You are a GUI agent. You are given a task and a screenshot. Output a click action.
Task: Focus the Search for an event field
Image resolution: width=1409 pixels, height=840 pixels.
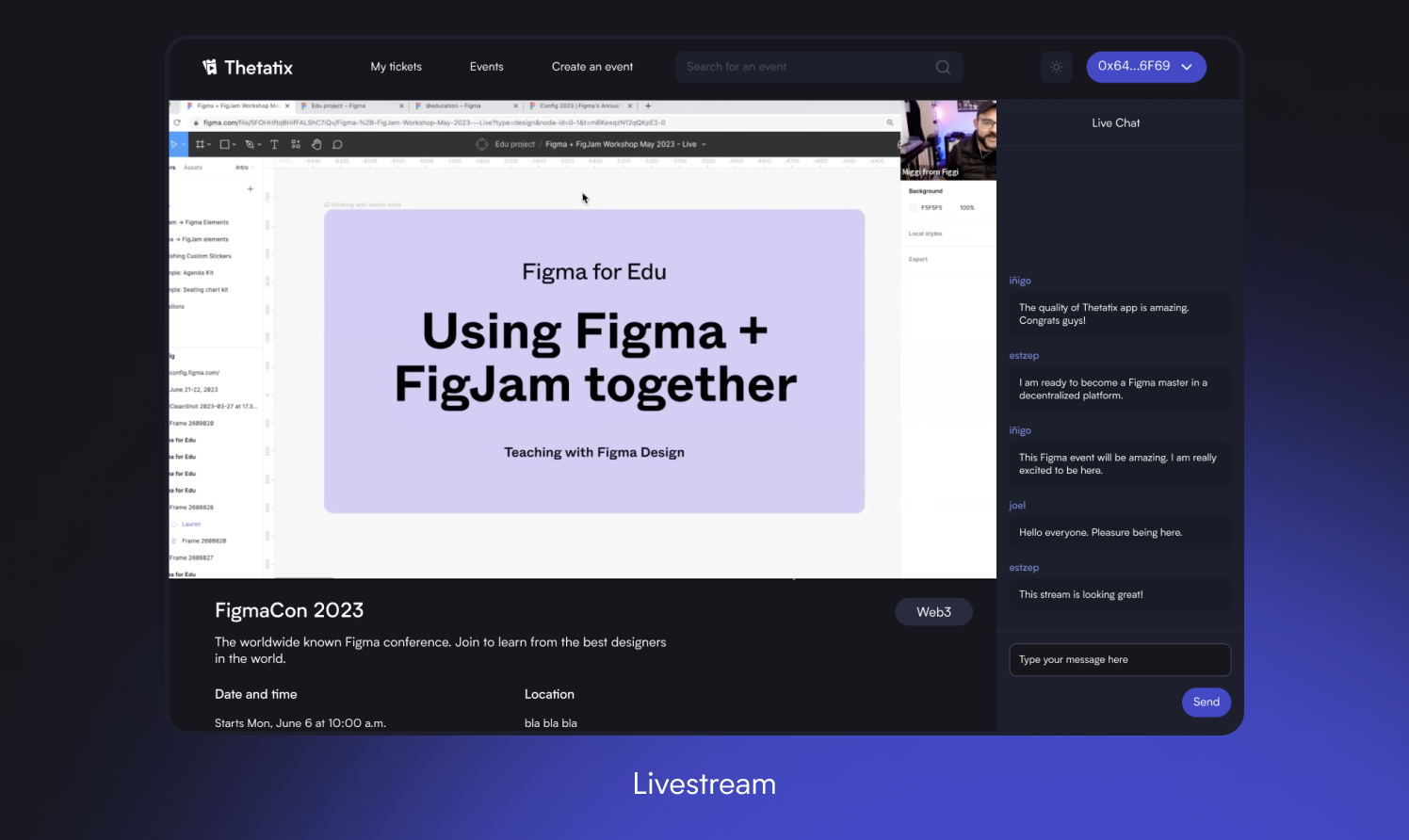[x=818, y=67]
